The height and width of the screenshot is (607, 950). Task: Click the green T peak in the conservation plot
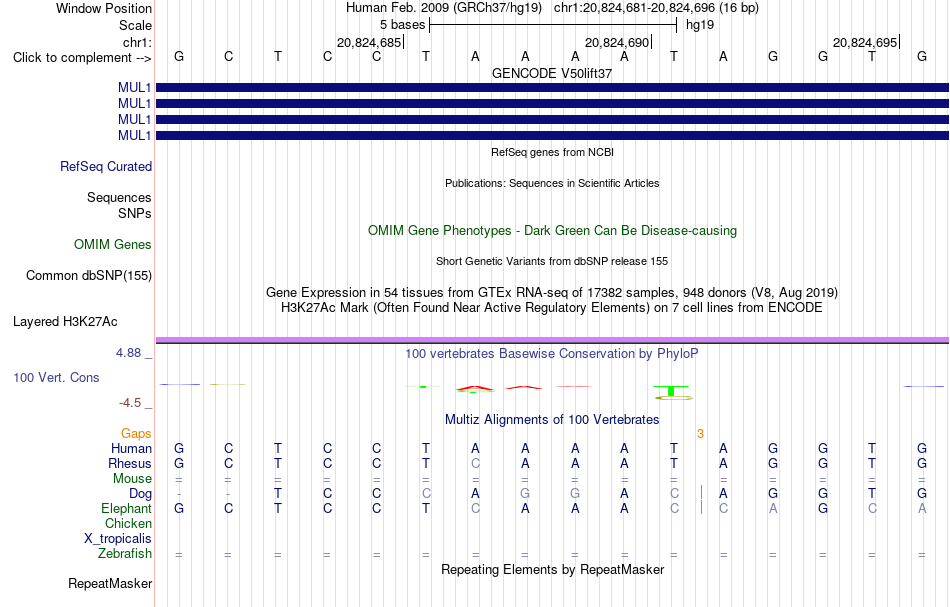671,391
